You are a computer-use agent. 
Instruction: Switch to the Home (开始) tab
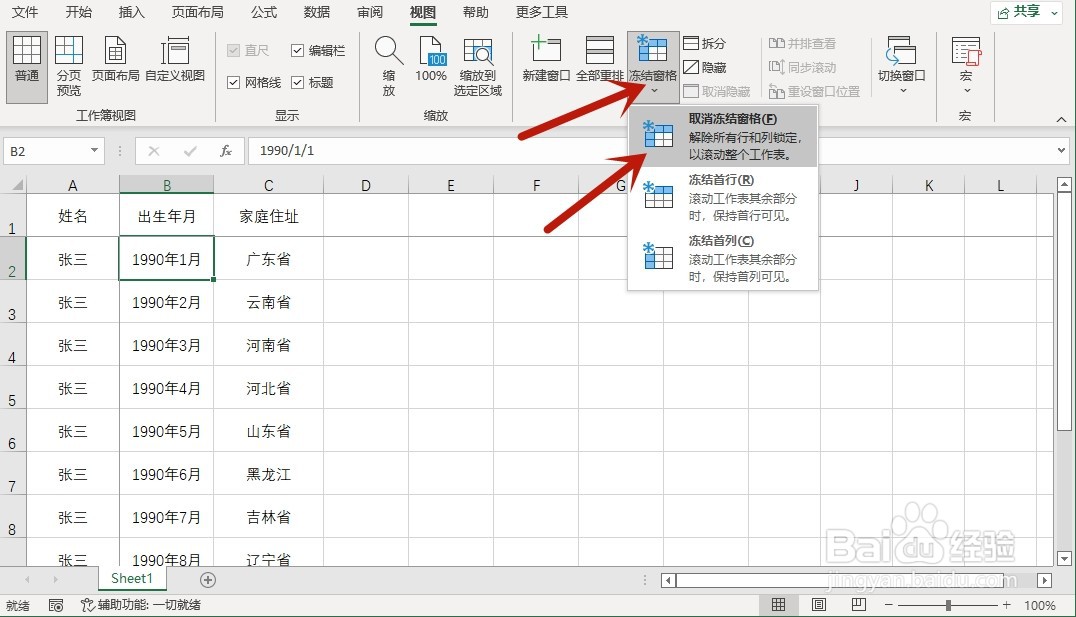(x=78, y=12)
